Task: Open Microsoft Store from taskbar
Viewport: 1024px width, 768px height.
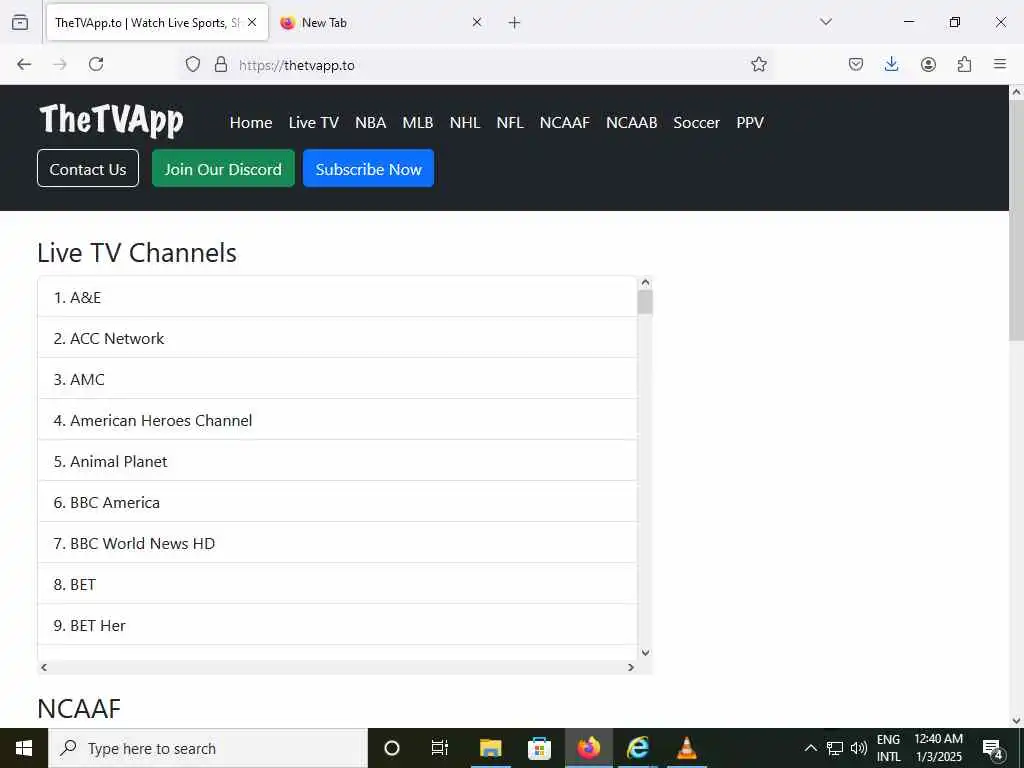Action: (x=539, y=748)
